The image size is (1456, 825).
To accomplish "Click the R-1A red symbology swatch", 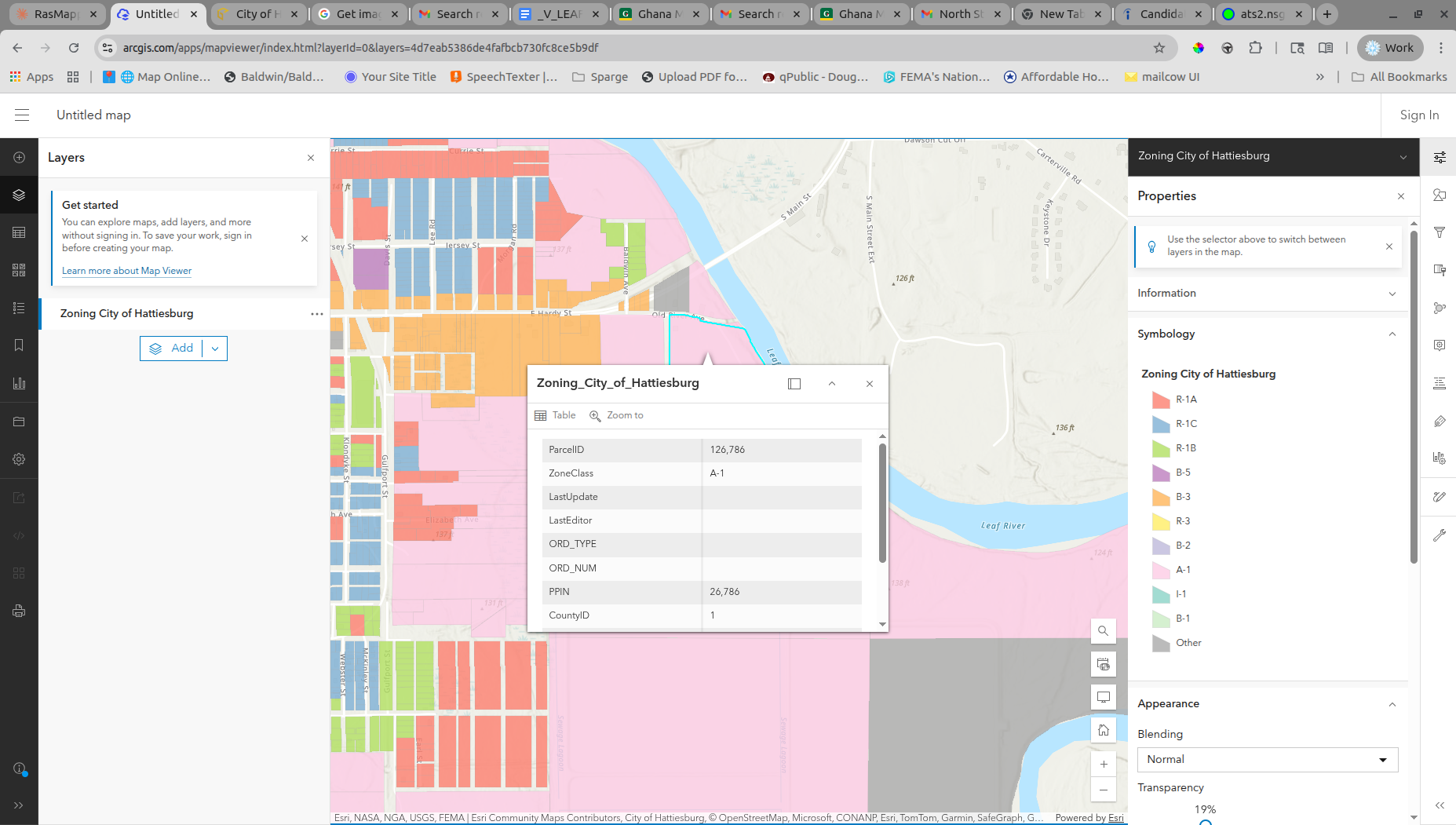I will [x=1161, y=400].
